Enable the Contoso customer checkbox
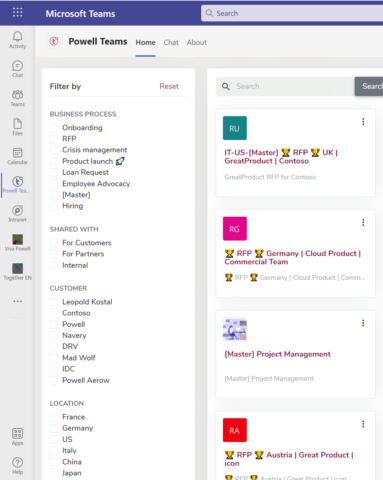 pyautogui.click(x=54, y=313)
